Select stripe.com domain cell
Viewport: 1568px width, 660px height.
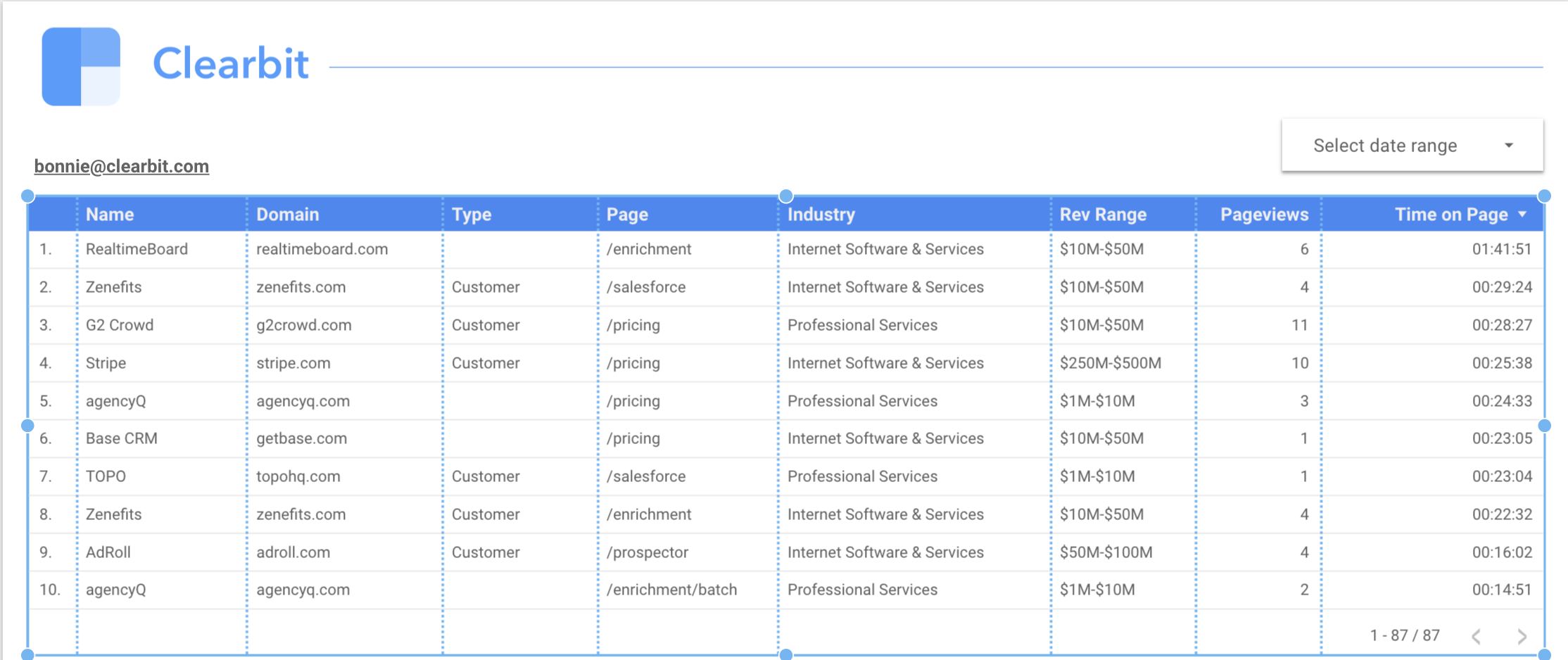[293, 363]
